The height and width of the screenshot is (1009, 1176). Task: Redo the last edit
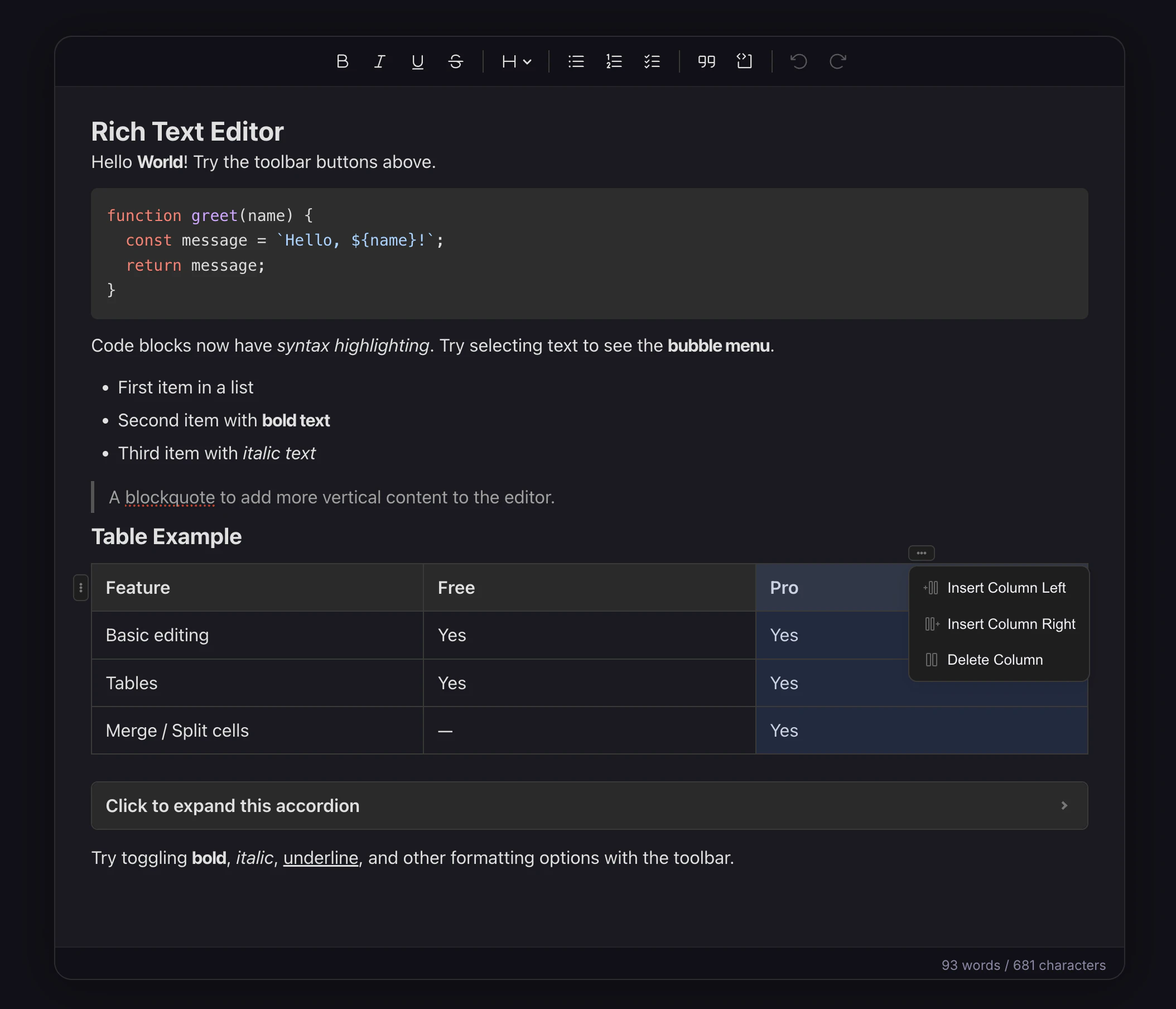(x=837, y=61)
